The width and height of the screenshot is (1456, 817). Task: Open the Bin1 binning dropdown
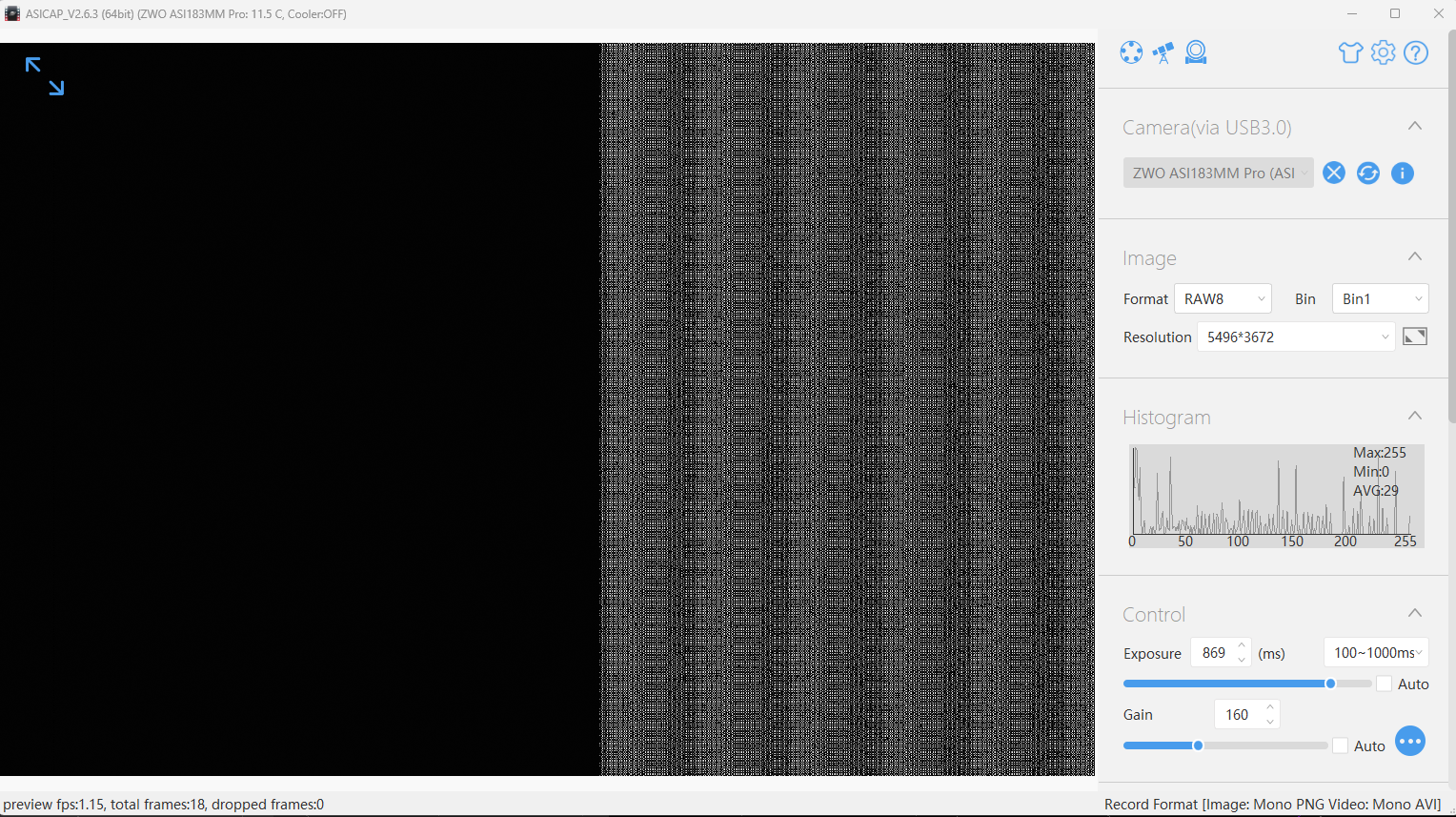coord(1381,298)
